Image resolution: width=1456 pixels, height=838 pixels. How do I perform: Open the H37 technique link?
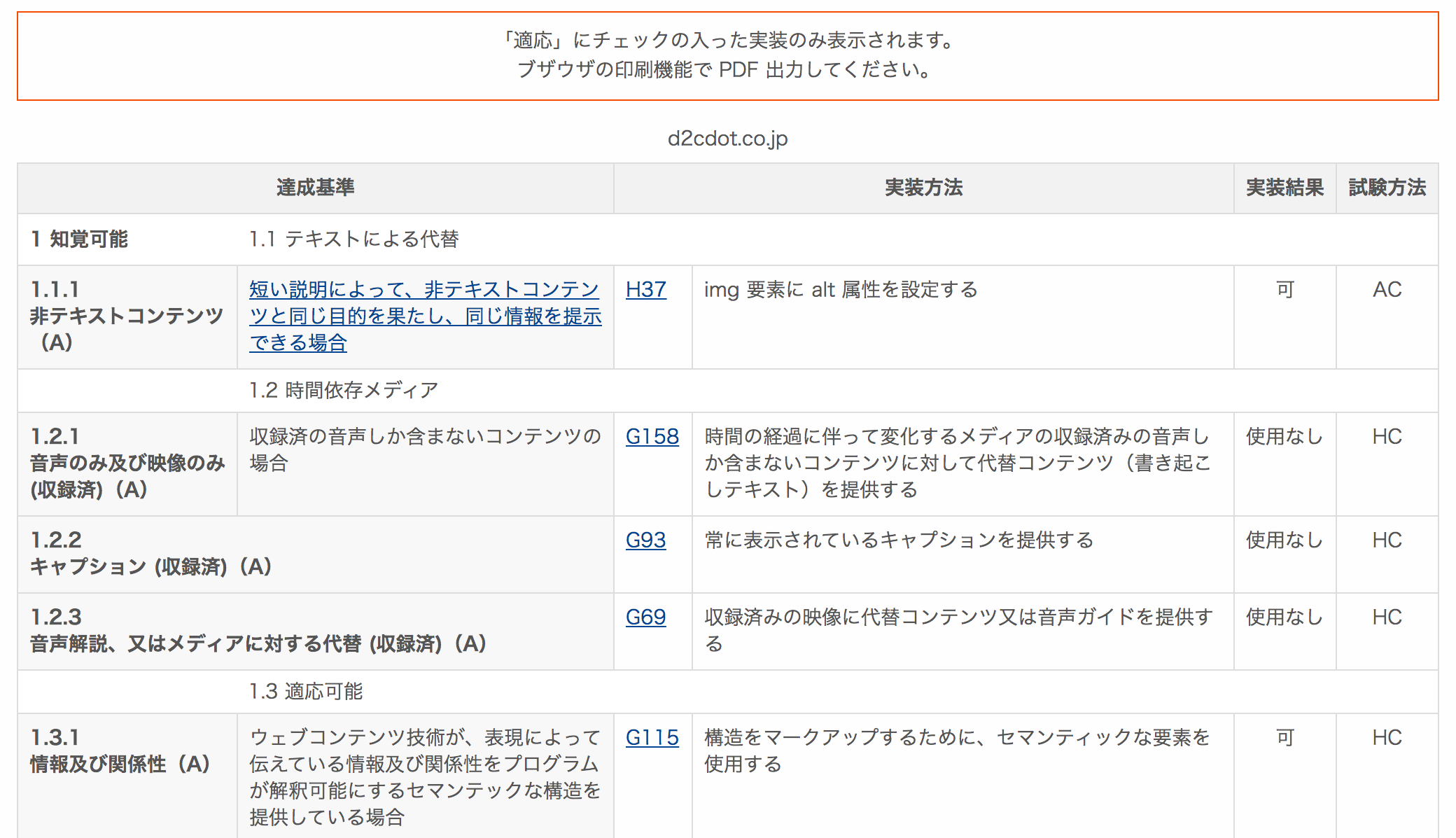[645, 289]
